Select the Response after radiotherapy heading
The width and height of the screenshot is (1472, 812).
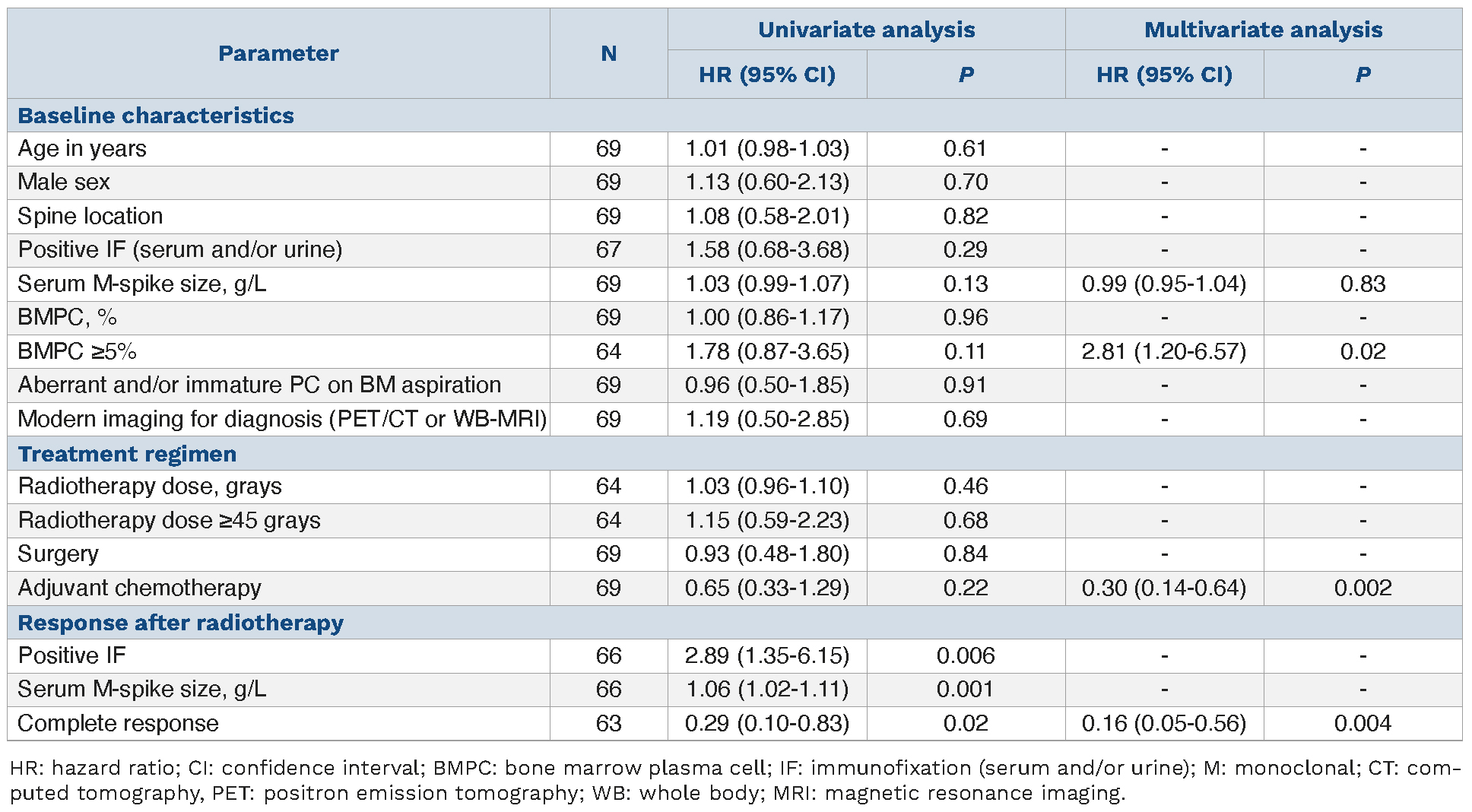point(180,623)
